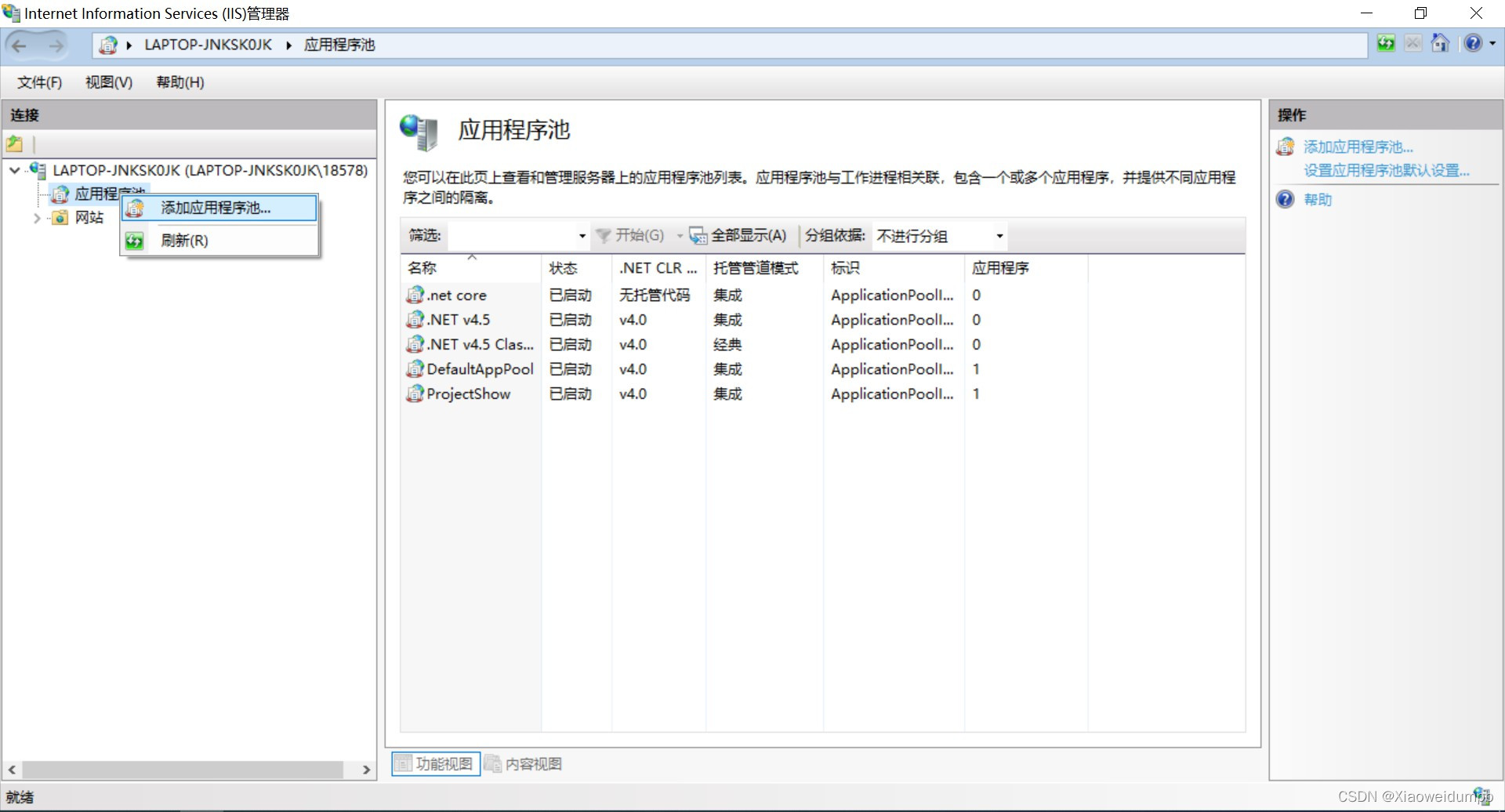Click 添加应用程序池... link in Actions pane
The image size is (1505, 812).
tap(1358, 147)
